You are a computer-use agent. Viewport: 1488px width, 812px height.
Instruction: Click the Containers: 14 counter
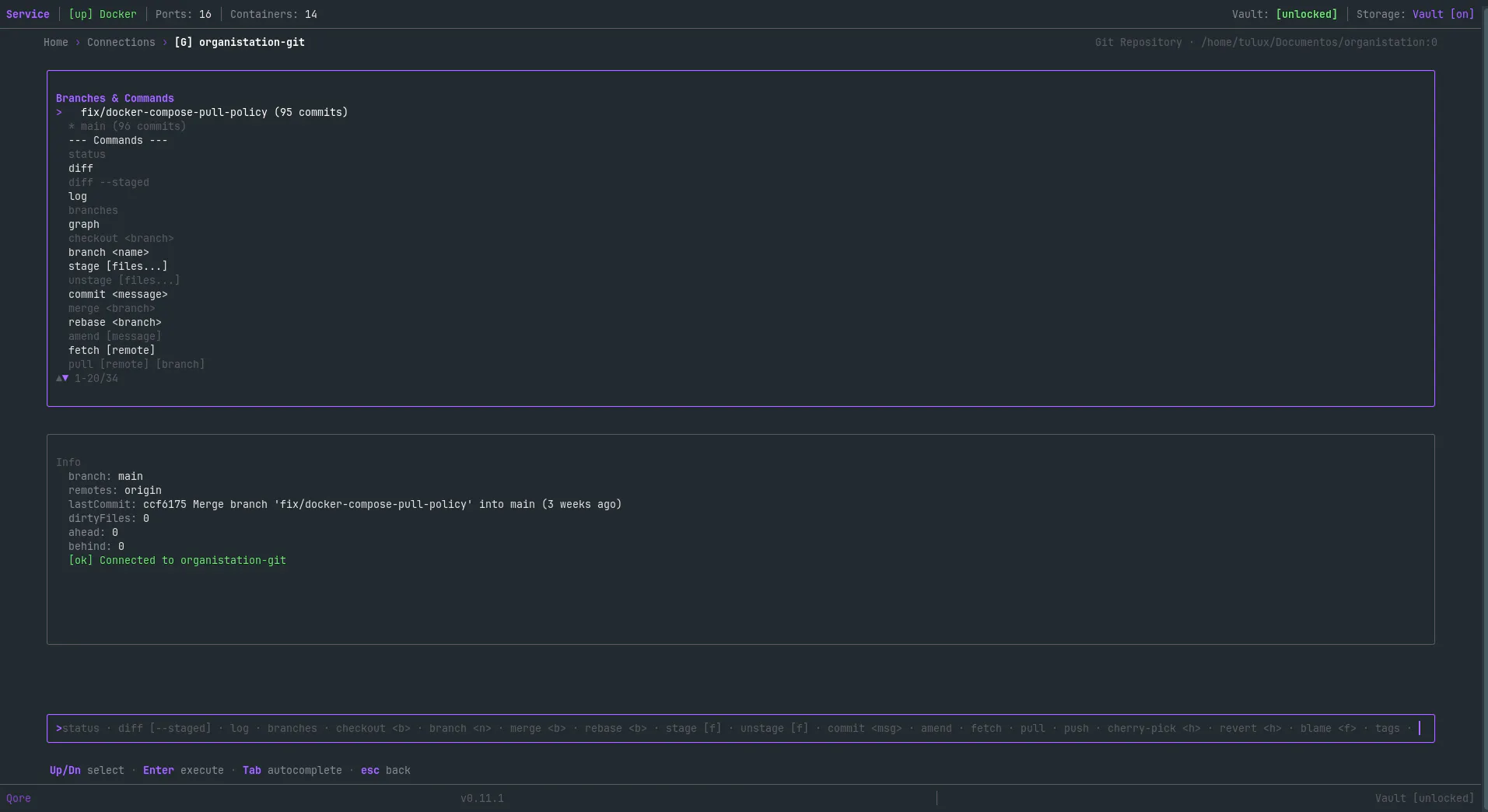(273, 14)
